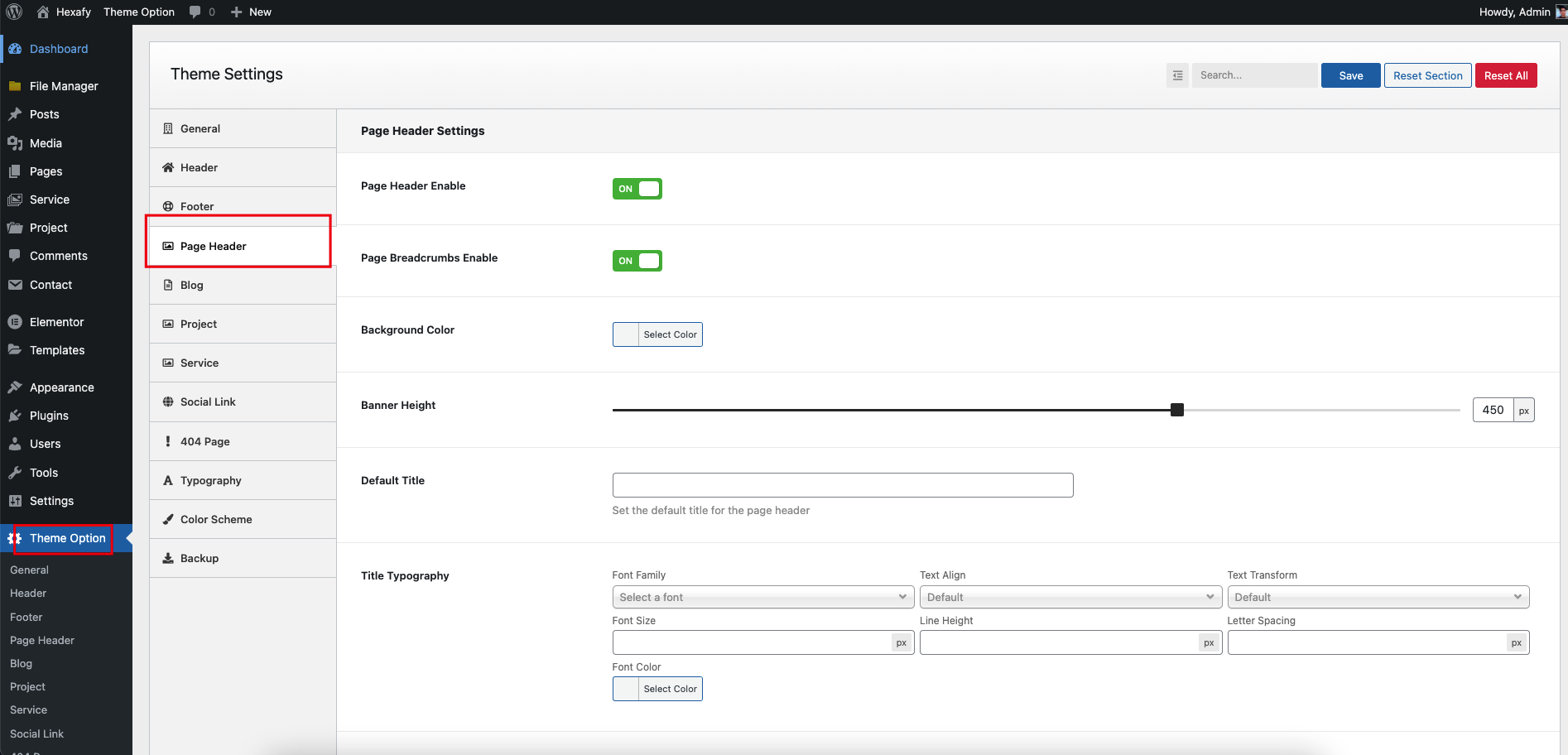Screen dimensions: 1568x755
Task: Open the Project menu in admin sidebar
Action: click(66, 228)
